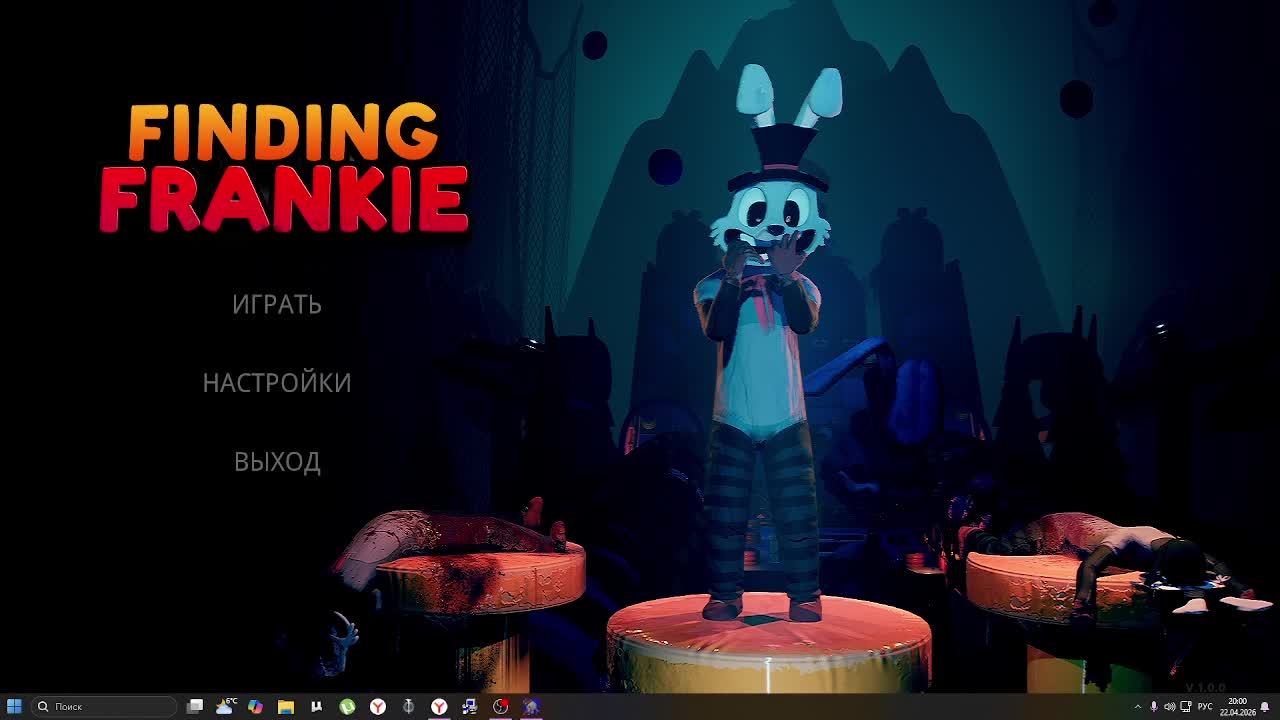1280x720 pixels.
Task: Click the microphone tray icon
Action: [1153, 707]
